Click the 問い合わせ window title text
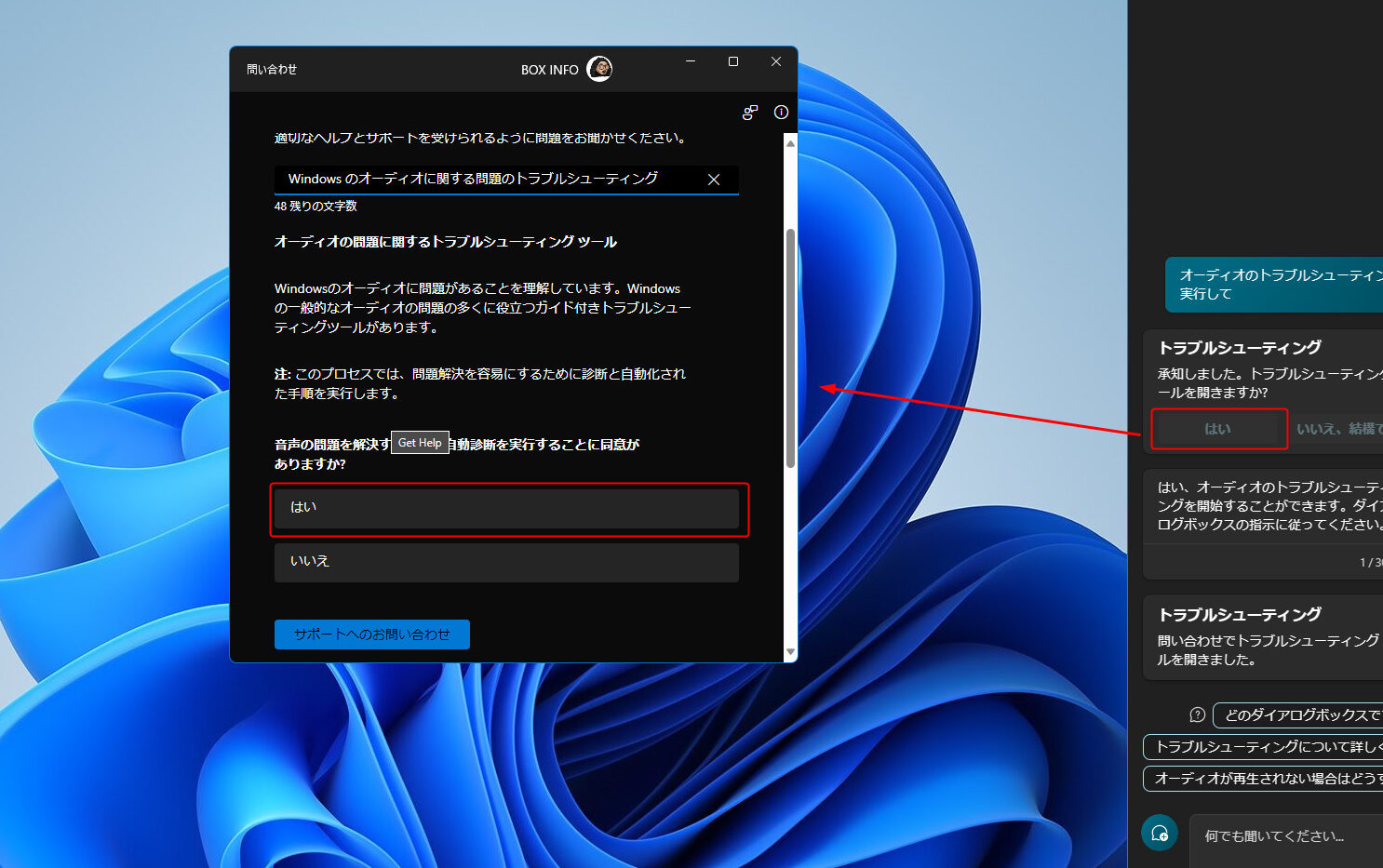The height and width of the screenshot is (868, 1383). click(x=272, y=70)
